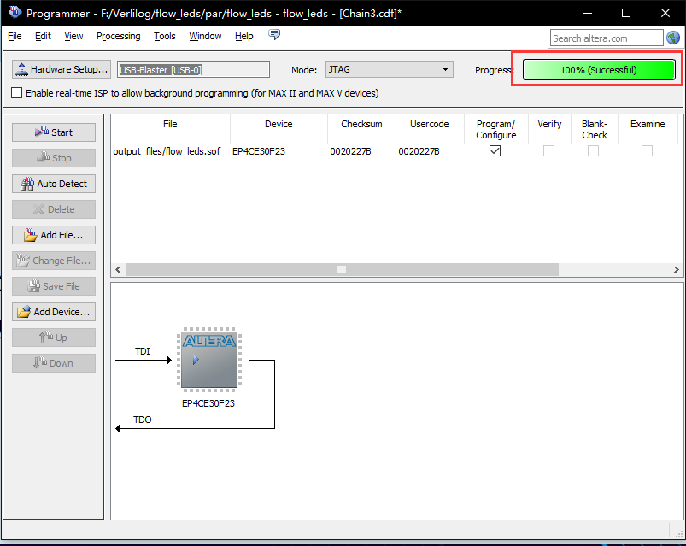Viewport: 686px width, 546px height.
Task: Open the Tools menu
Action: tap(164, 36)
